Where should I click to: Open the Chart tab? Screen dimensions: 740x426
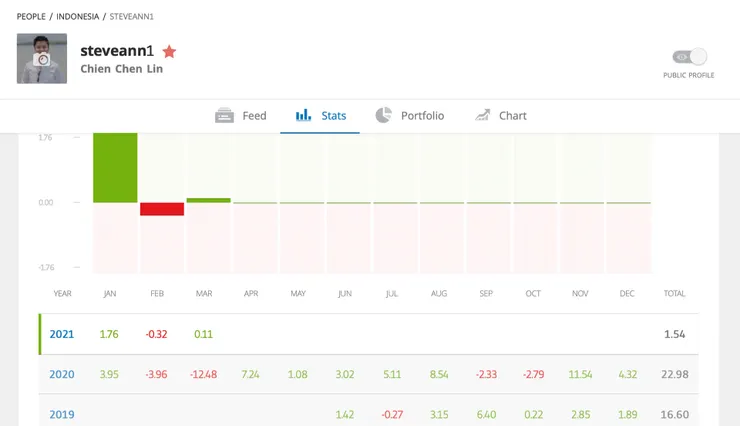click(x=512, y=116)
